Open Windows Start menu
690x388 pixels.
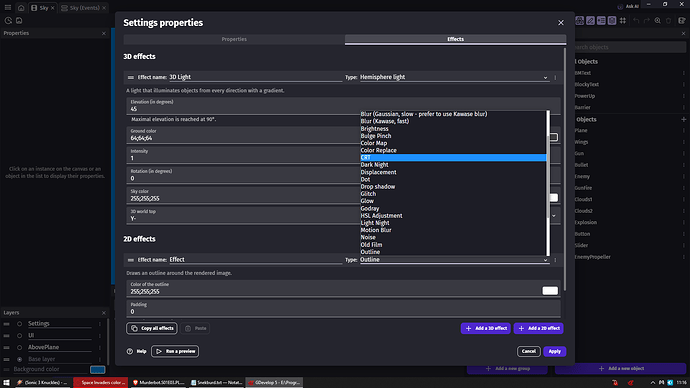point(6,383)
